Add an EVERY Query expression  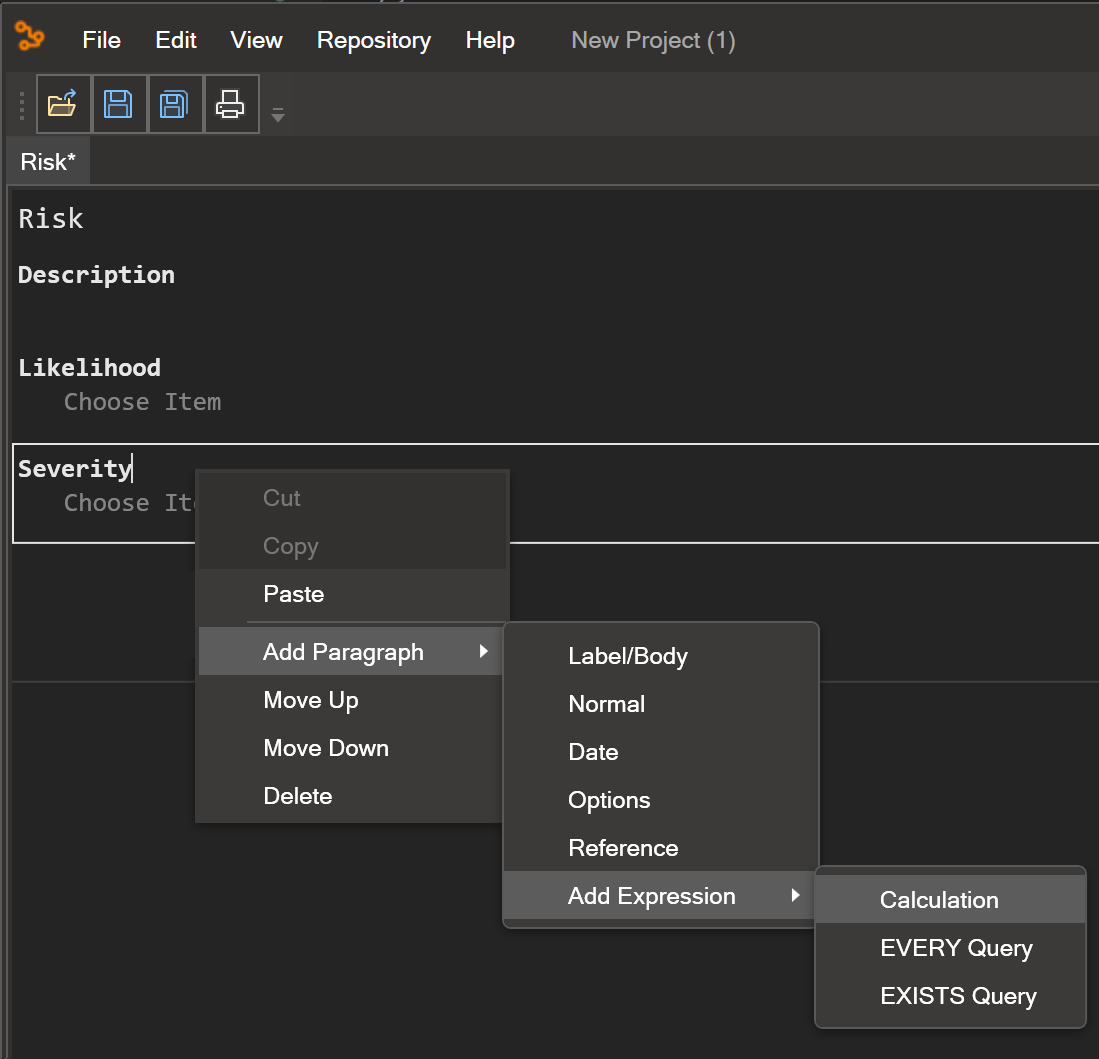pos(950,948)
